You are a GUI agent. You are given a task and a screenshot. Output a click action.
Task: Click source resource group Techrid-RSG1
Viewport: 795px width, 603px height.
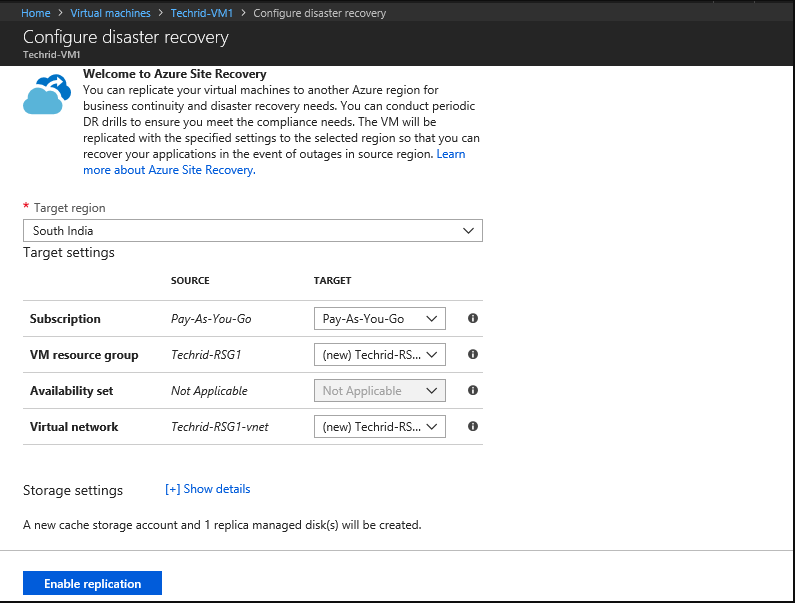click(206, 354)
